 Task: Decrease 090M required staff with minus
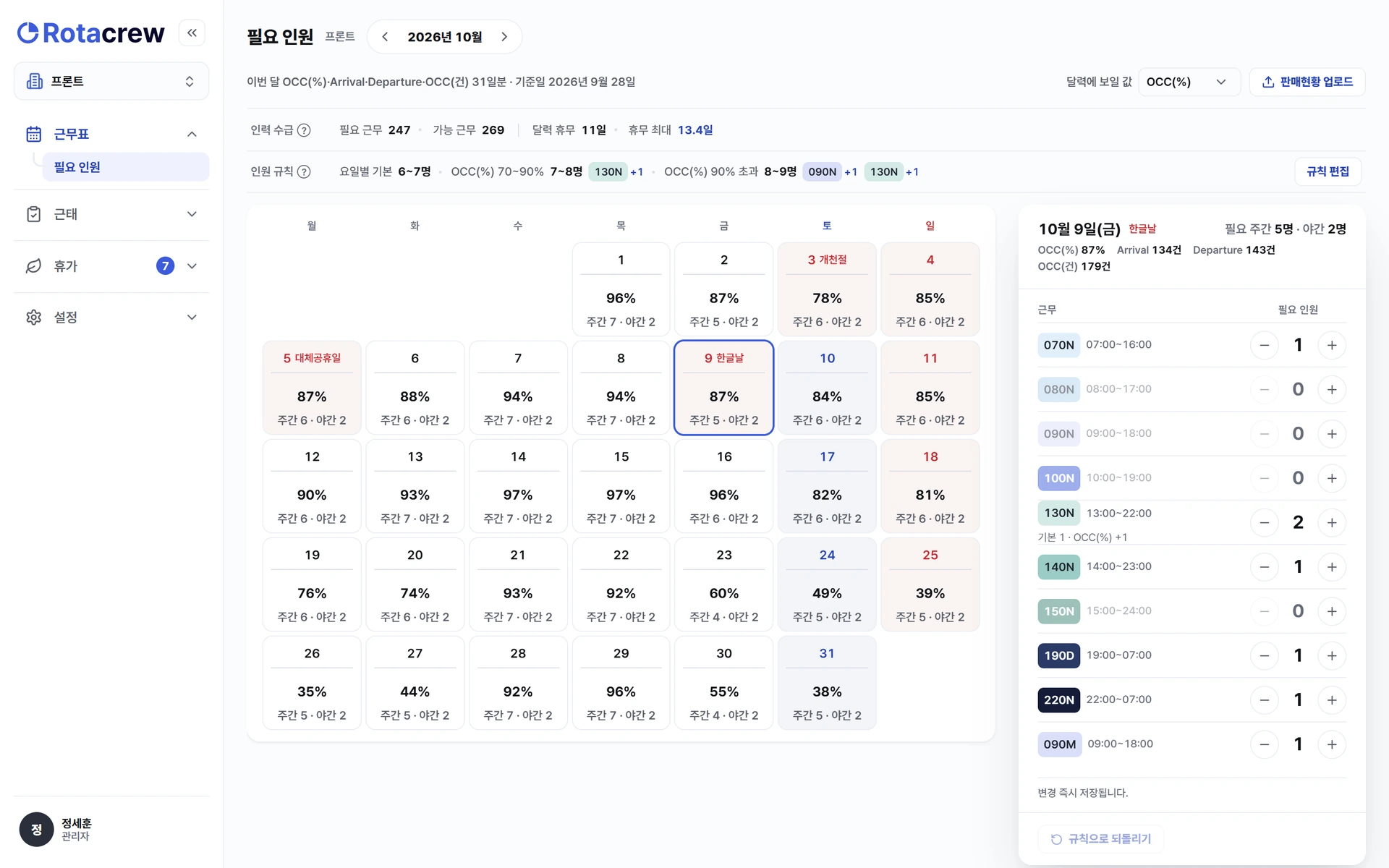[1265, 744]
